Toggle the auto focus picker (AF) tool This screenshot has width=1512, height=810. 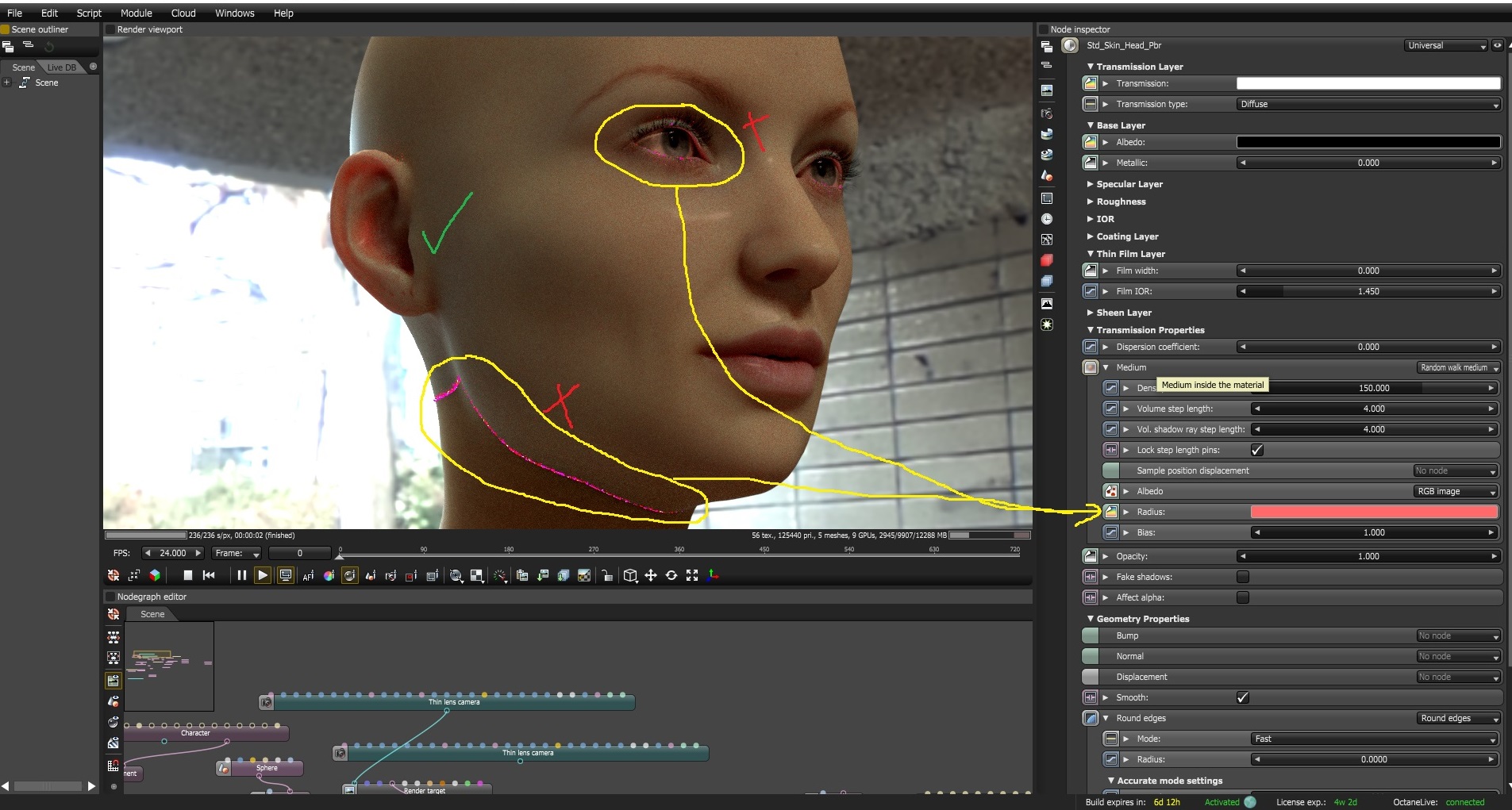(308, 576)
